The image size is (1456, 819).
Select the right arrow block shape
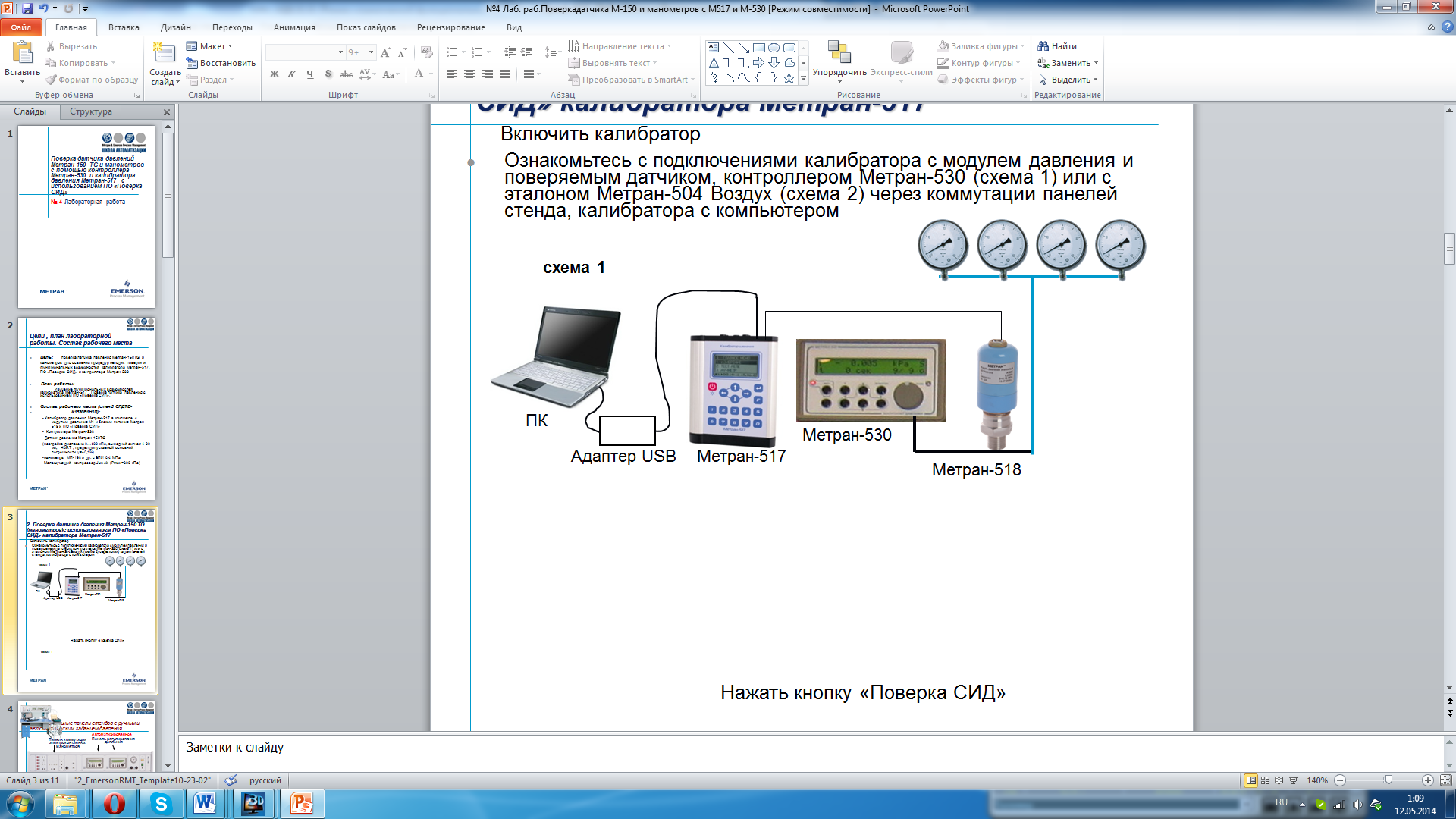758,63
